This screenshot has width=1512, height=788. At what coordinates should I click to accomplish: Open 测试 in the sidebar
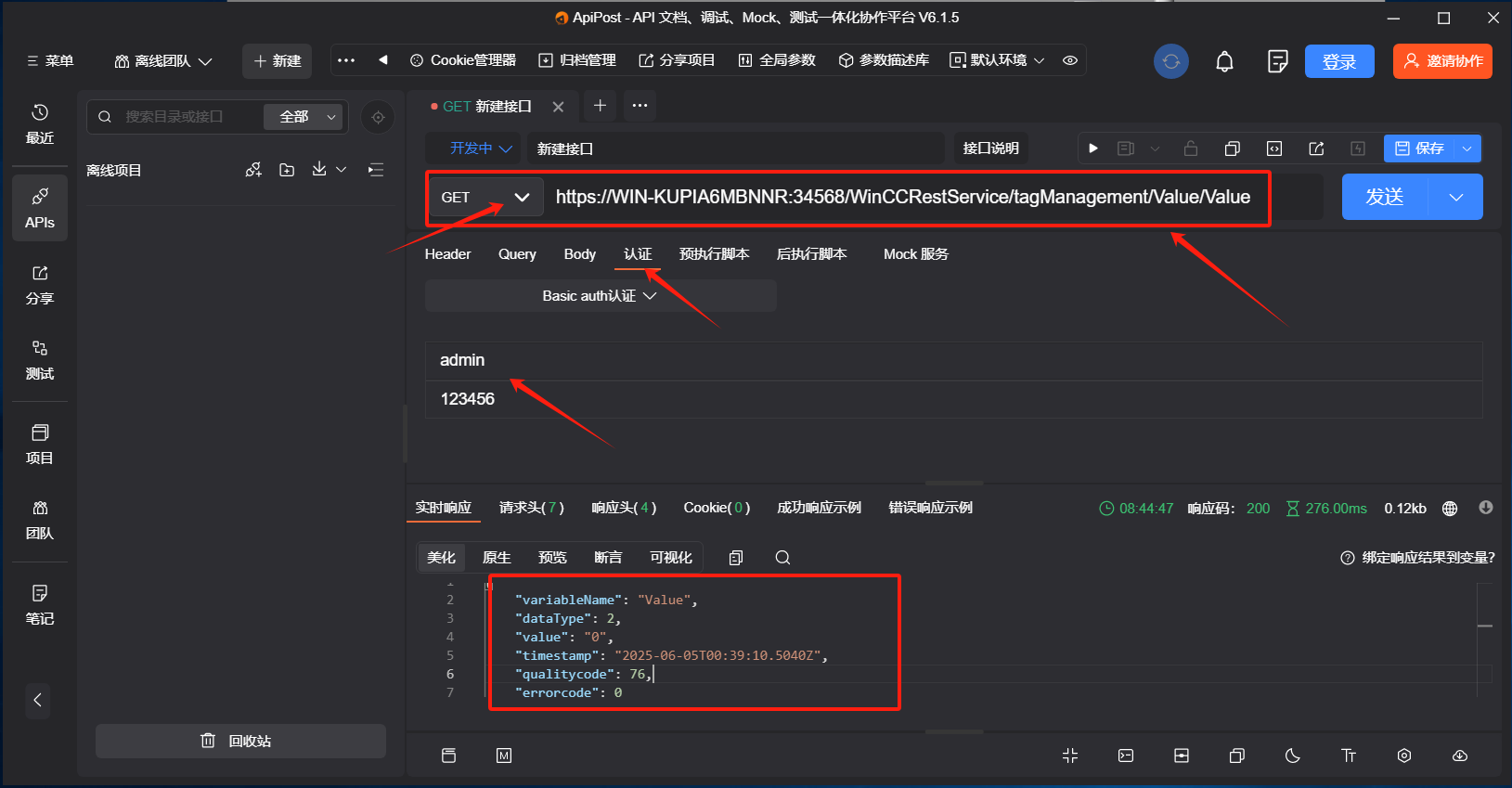point(40,360)
